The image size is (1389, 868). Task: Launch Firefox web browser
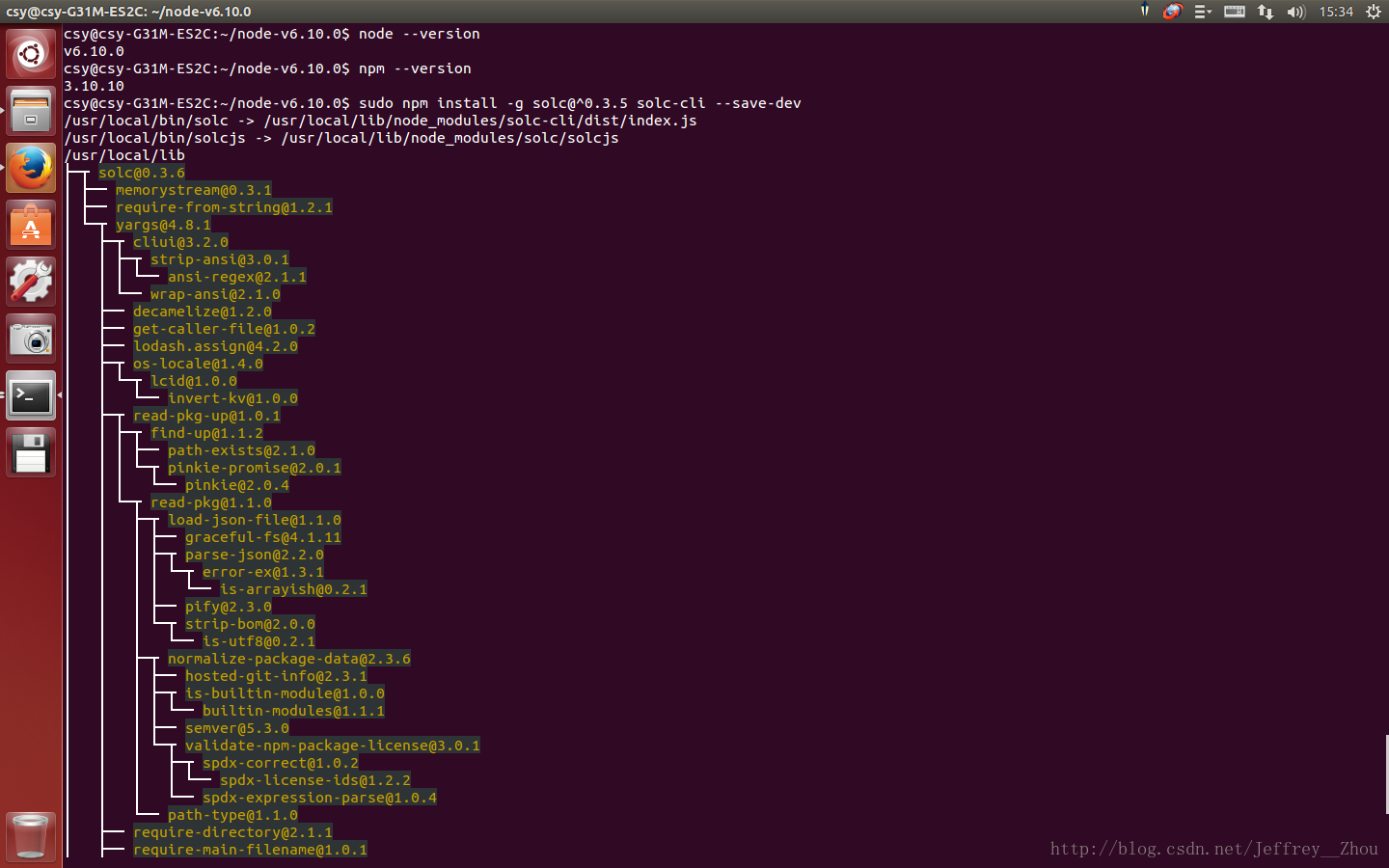pos(31,167)
